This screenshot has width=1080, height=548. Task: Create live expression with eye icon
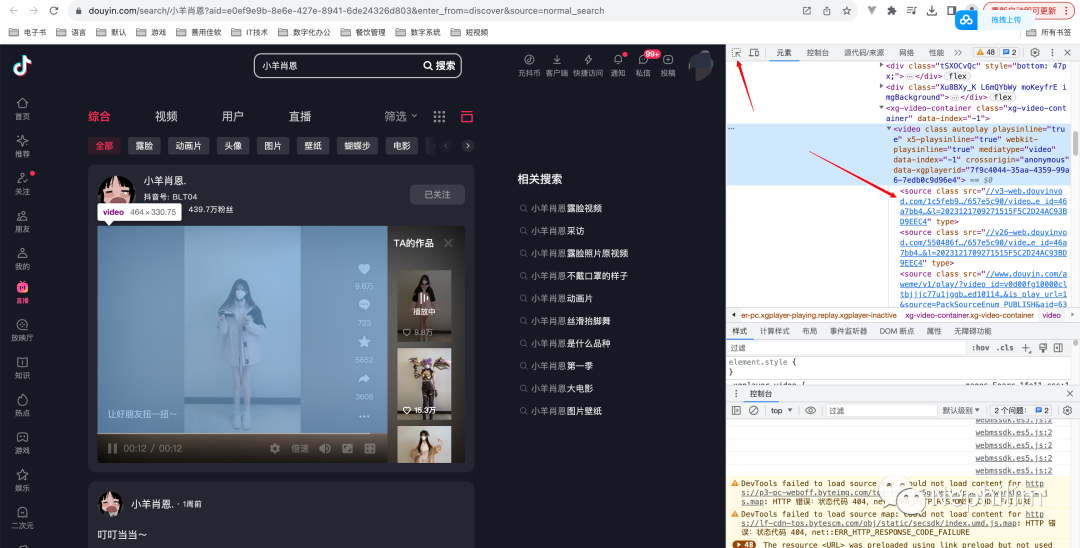[811, 410]
